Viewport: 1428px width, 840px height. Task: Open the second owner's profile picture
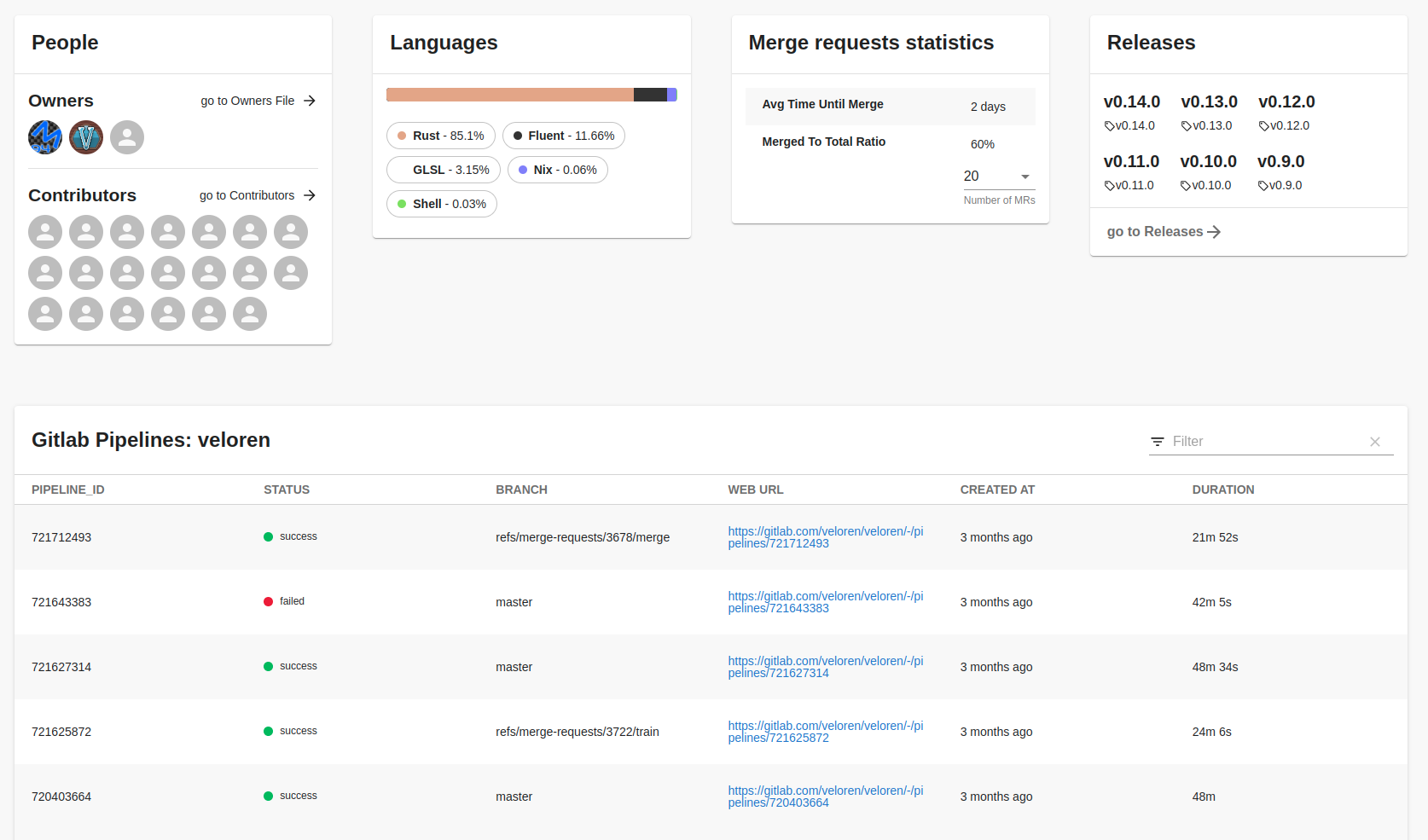click(x=85, y=137)
